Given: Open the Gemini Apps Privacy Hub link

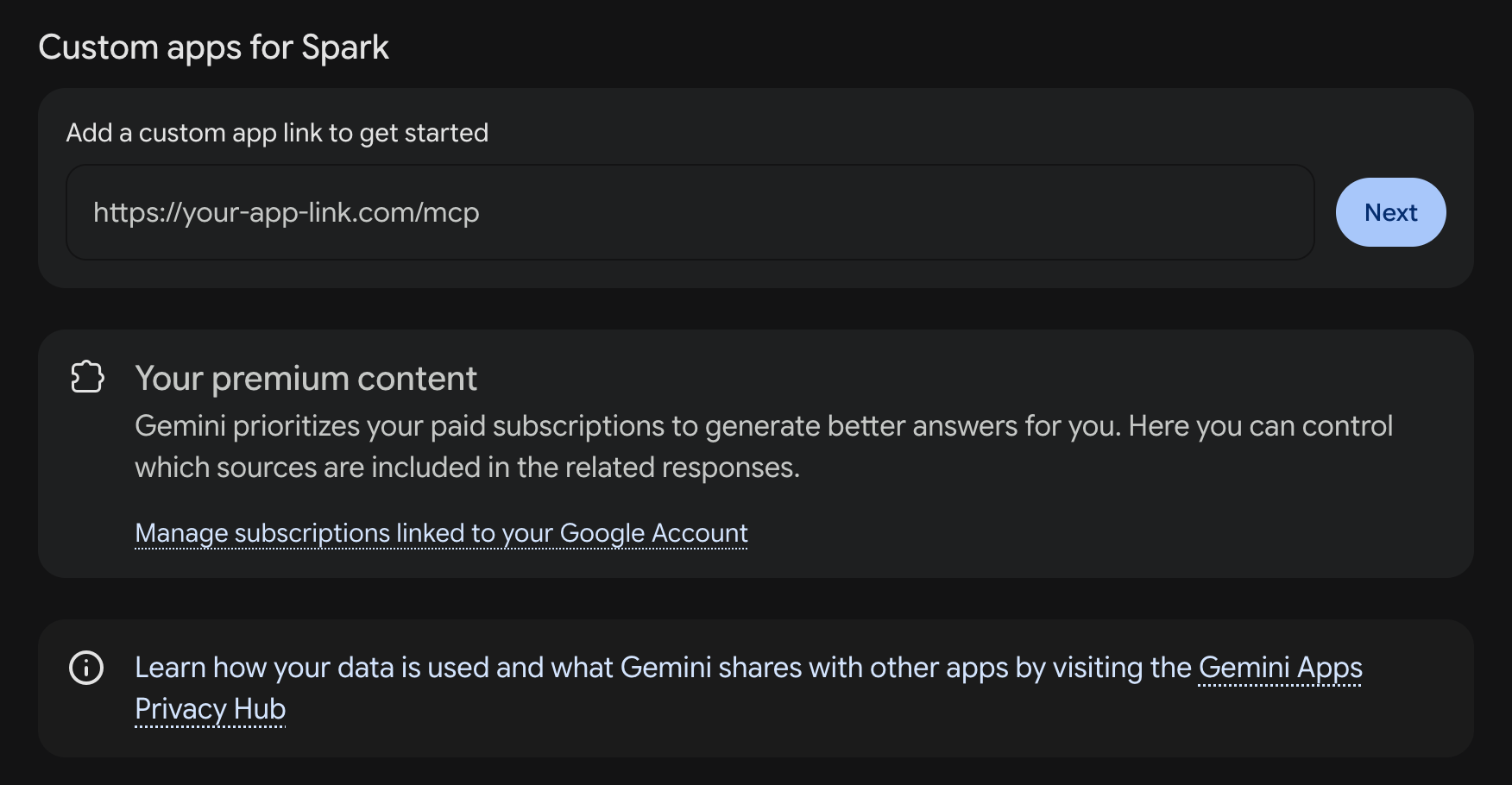Looking at the screenshot, I should [x=1281, y=668].
